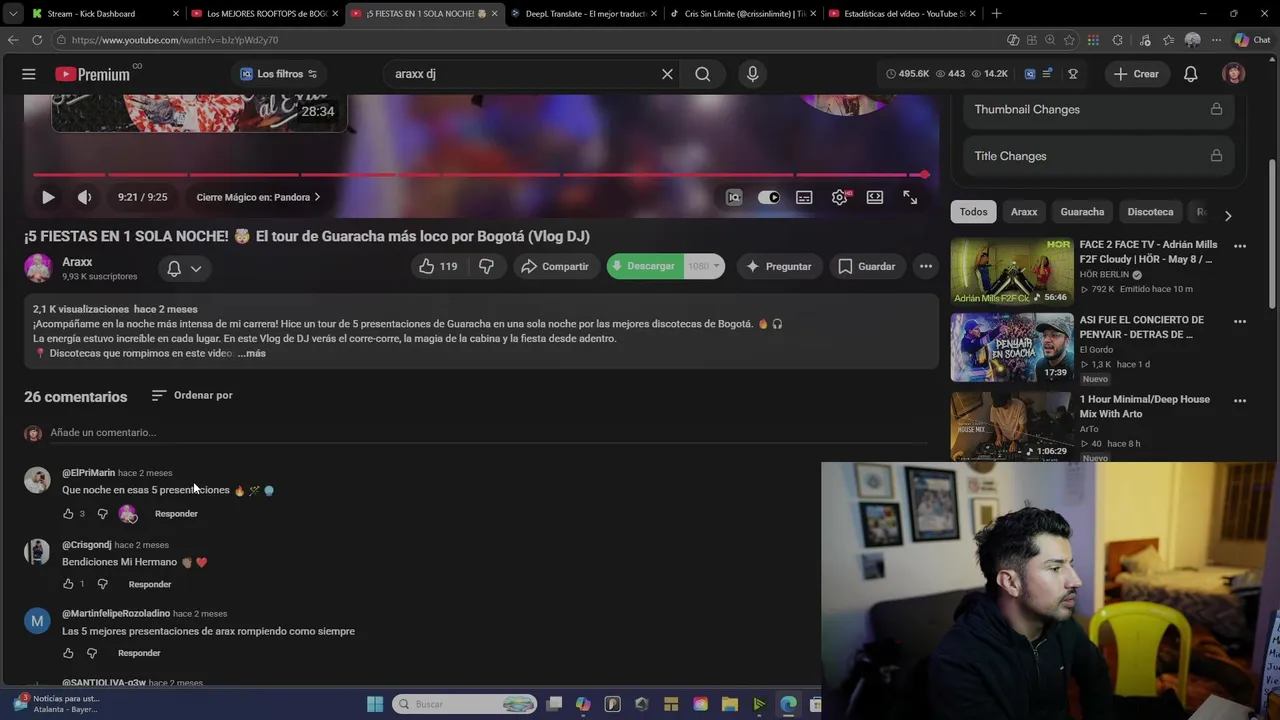Open the vidIQ list icon in header
This screenshot has width=1280, height=720.
[1047, 74]
